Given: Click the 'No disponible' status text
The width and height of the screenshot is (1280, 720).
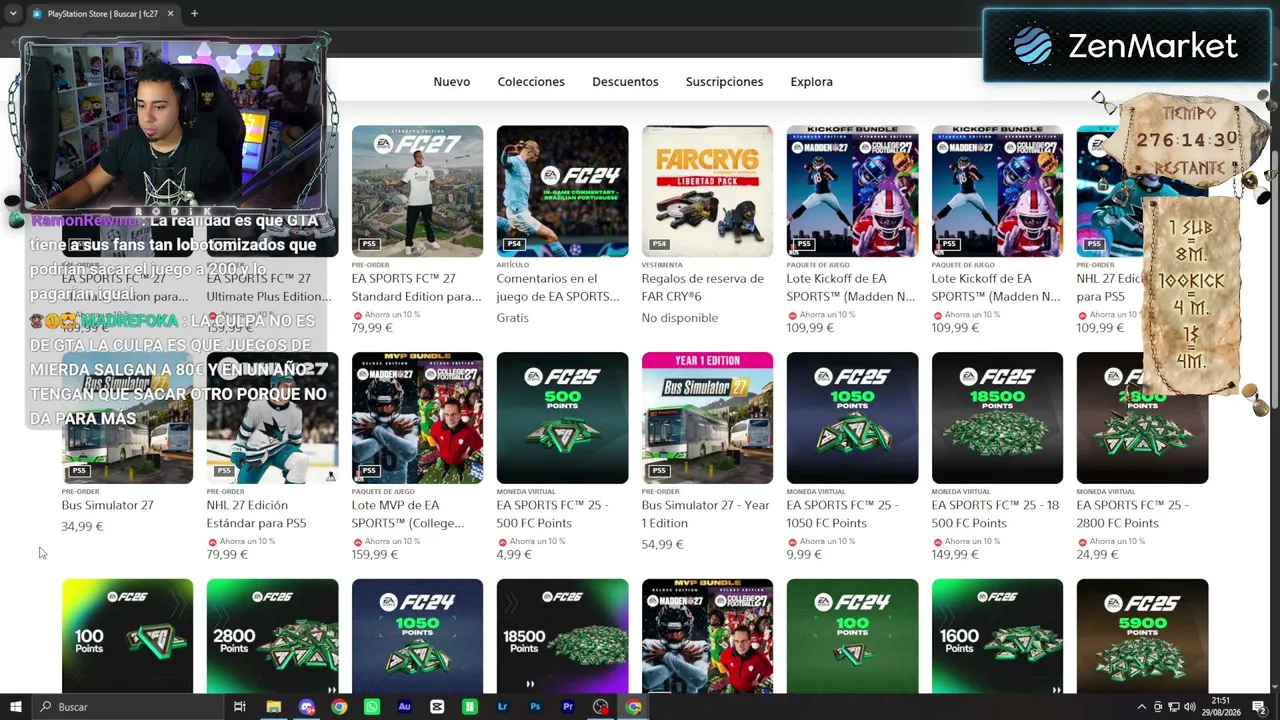Looking at the screenshot, I should coord(680,318).
